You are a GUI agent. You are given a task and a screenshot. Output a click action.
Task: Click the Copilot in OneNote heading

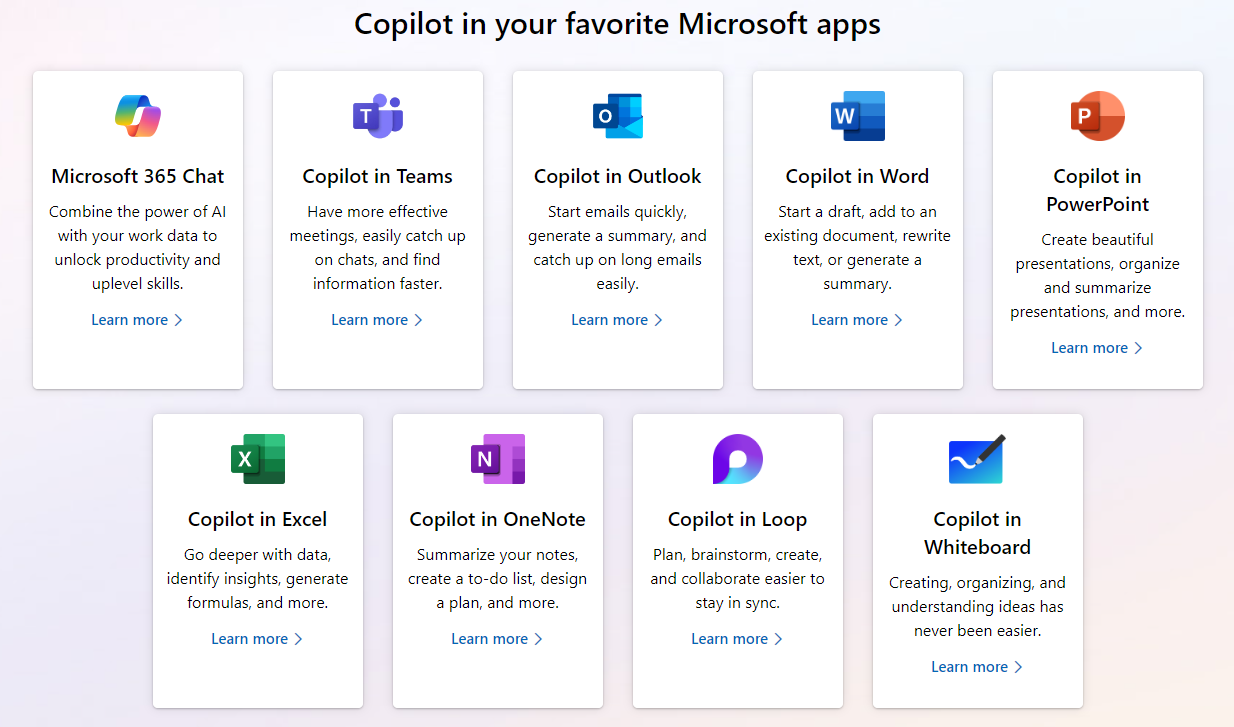point(498,520)
